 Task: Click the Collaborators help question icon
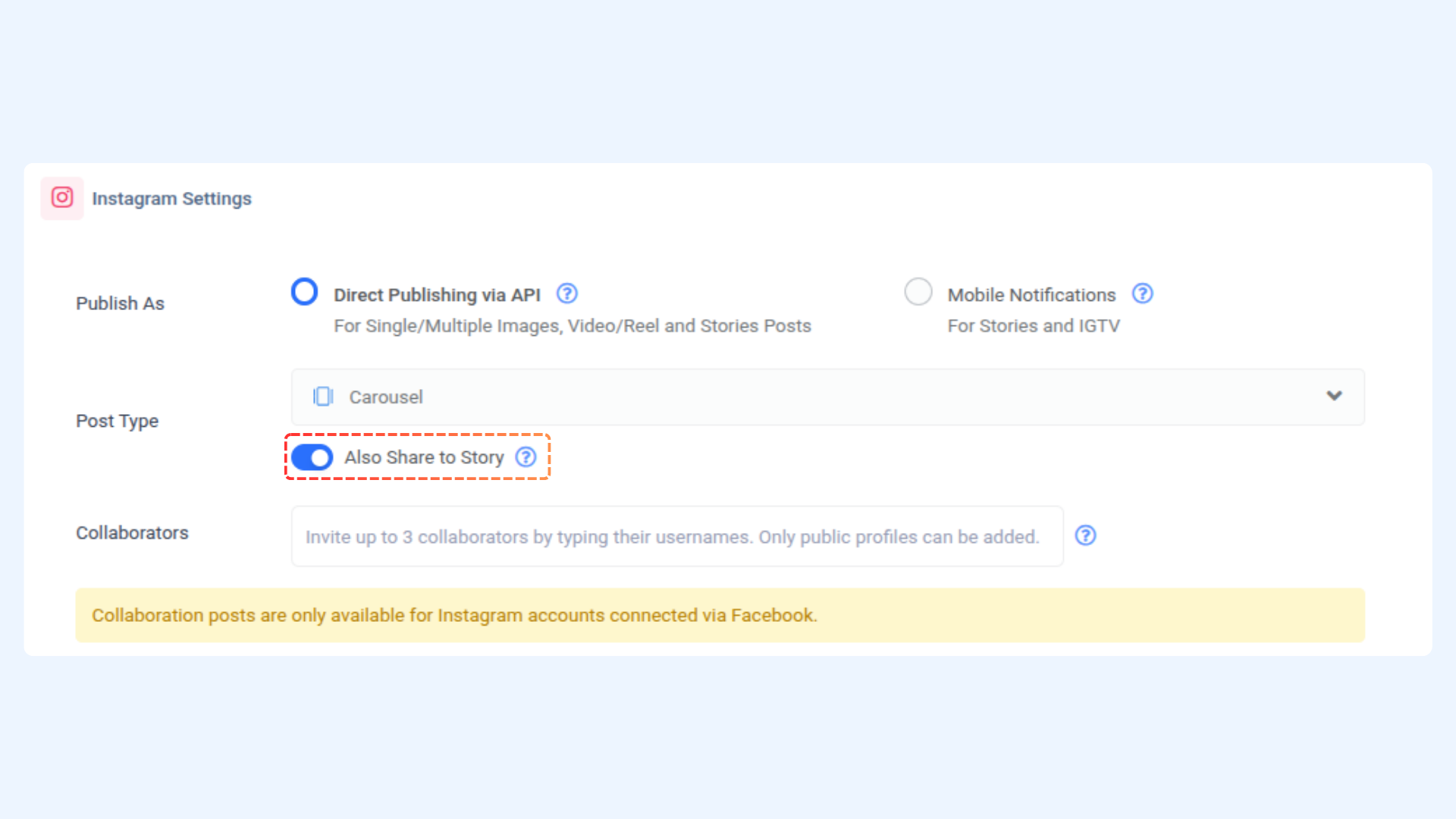point(1085,535)
